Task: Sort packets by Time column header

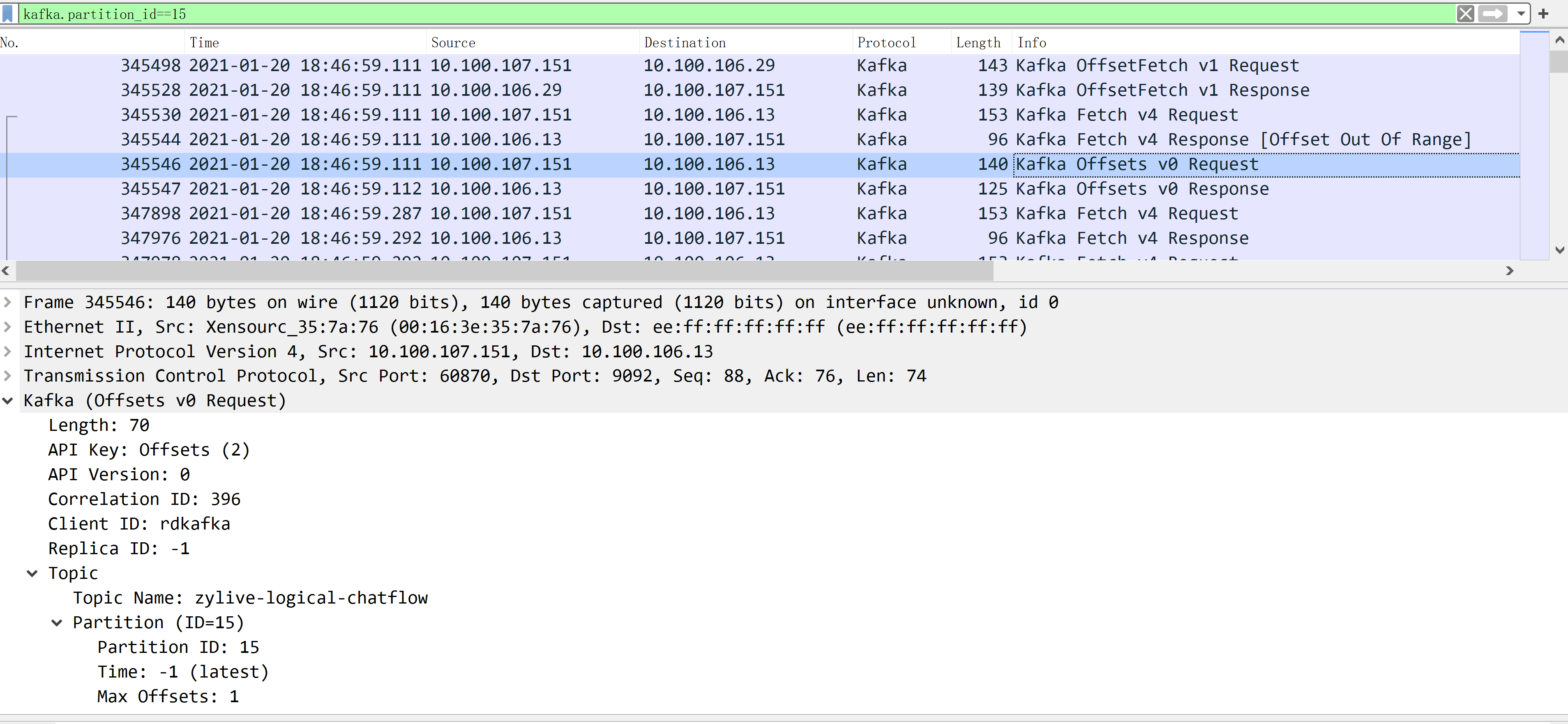Action: tap(204, 43)
